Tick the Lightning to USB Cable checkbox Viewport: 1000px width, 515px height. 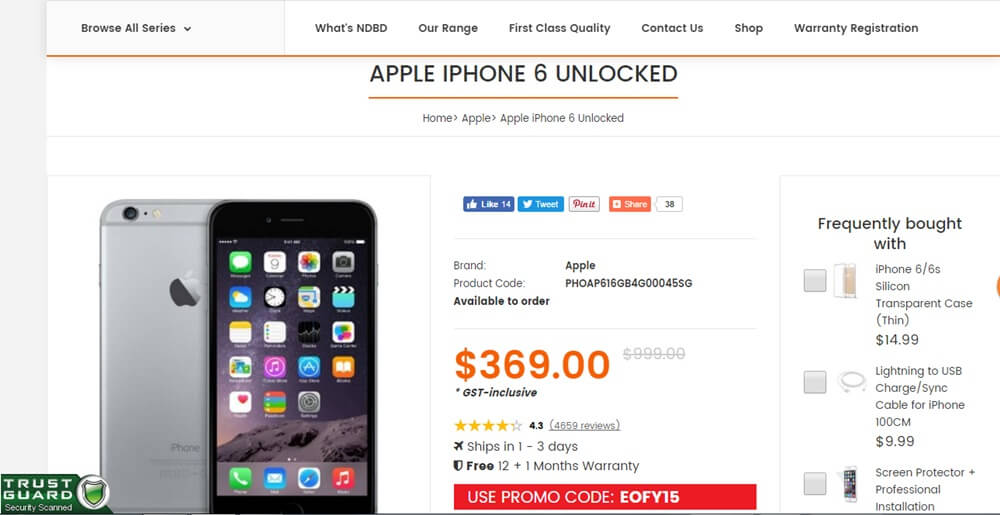pyautogui.click(x=814, y=382)
